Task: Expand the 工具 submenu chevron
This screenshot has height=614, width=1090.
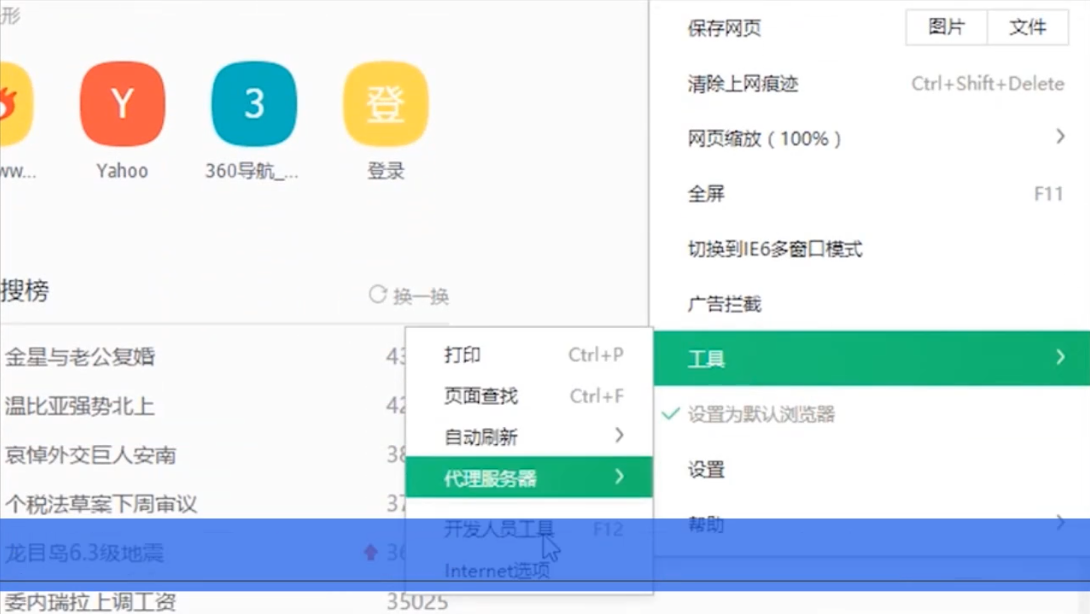Action: [1060, 357]
